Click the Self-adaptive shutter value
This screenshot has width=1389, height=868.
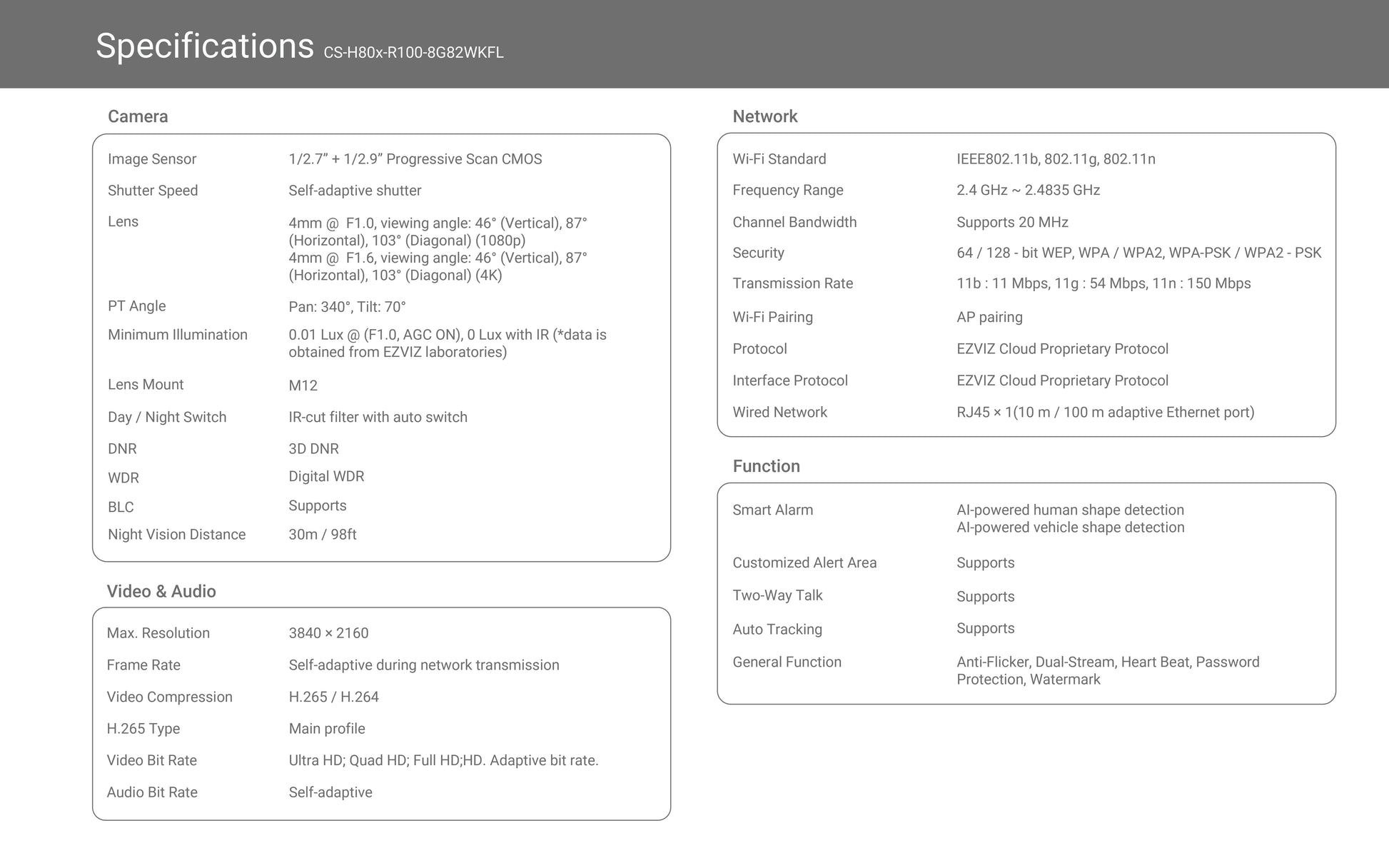[355, 191]
